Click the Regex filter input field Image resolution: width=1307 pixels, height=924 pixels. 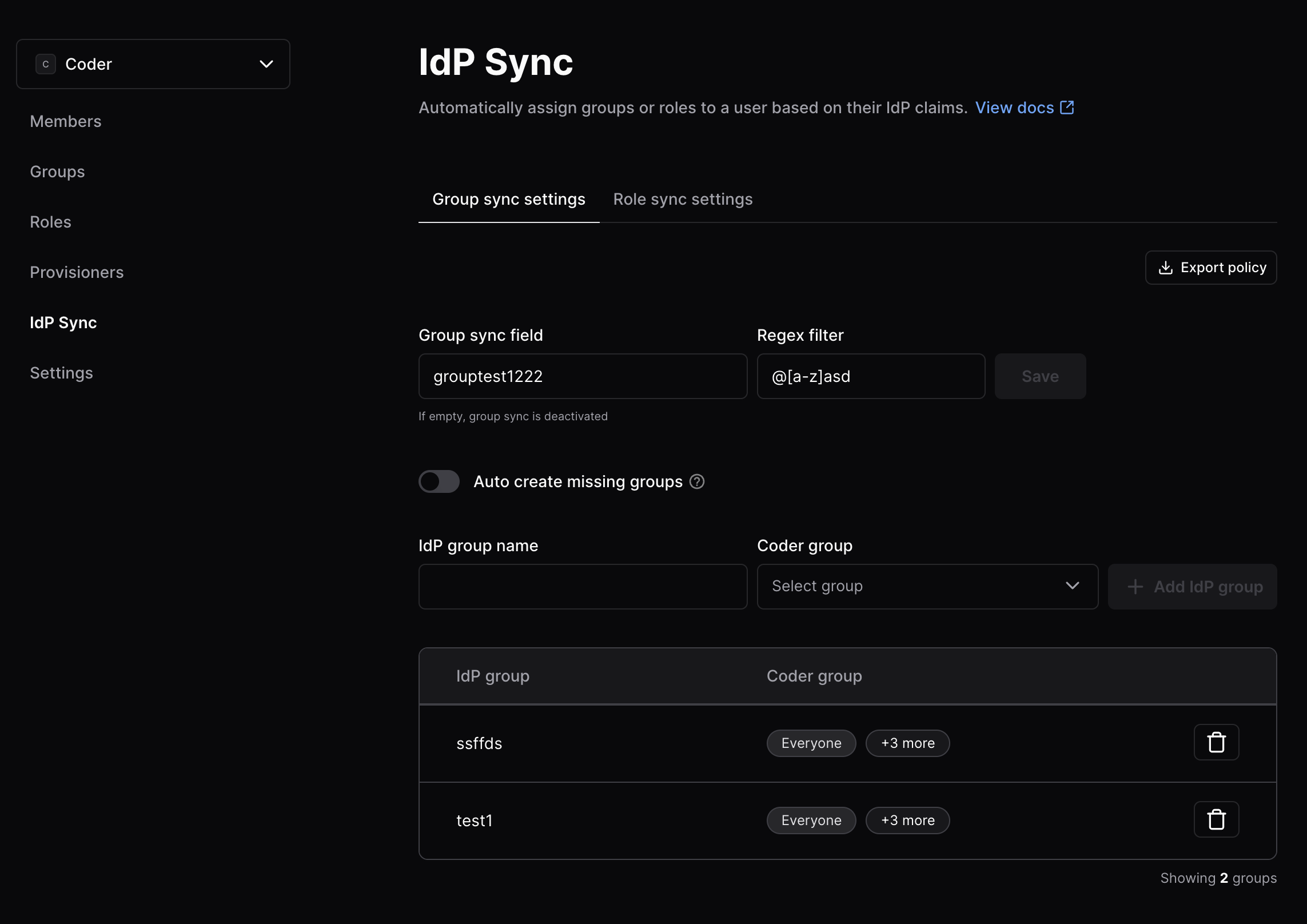click(870, 376)
